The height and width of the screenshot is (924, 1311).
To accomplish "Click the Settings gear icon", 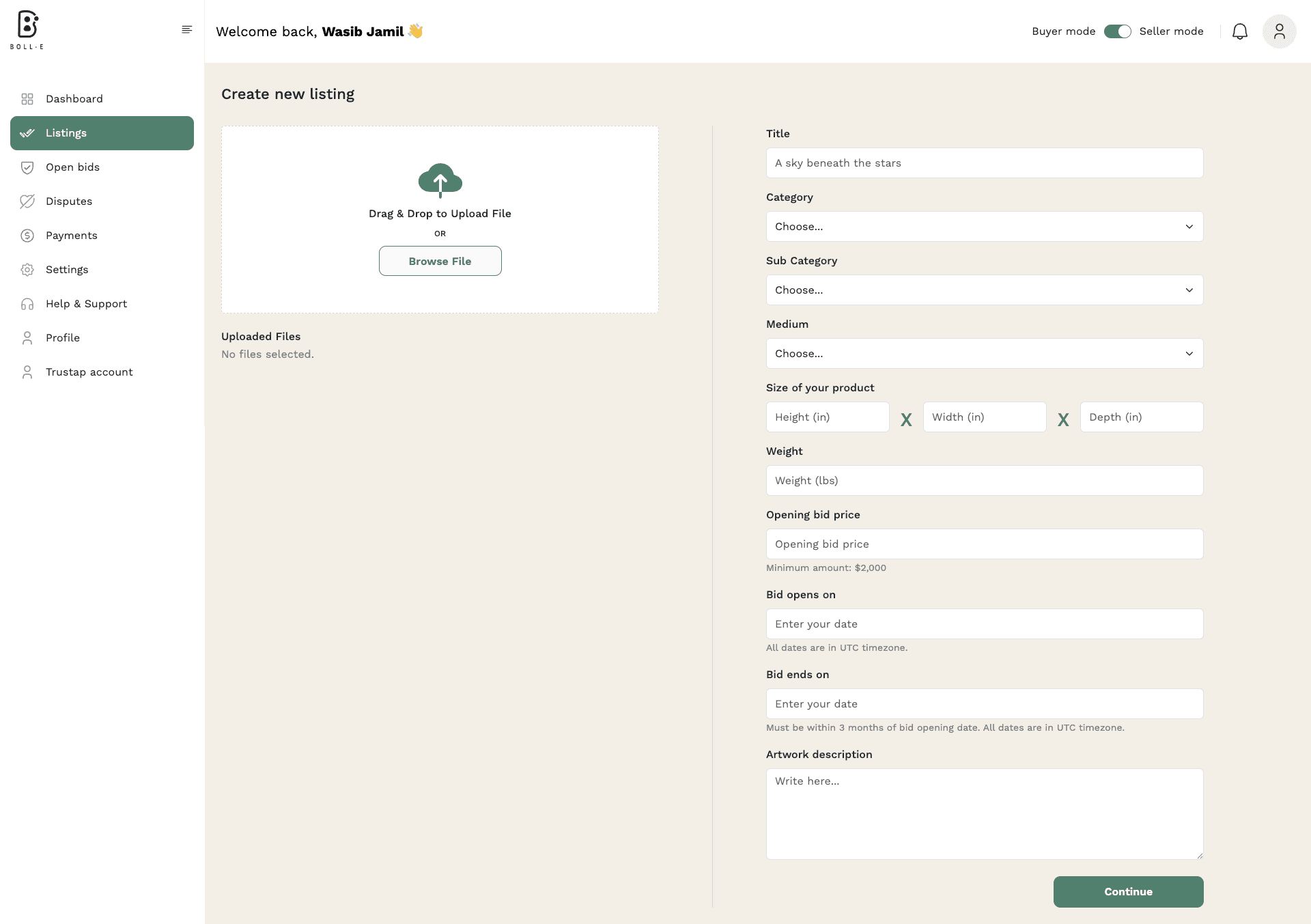I will (x=27, y=270).
